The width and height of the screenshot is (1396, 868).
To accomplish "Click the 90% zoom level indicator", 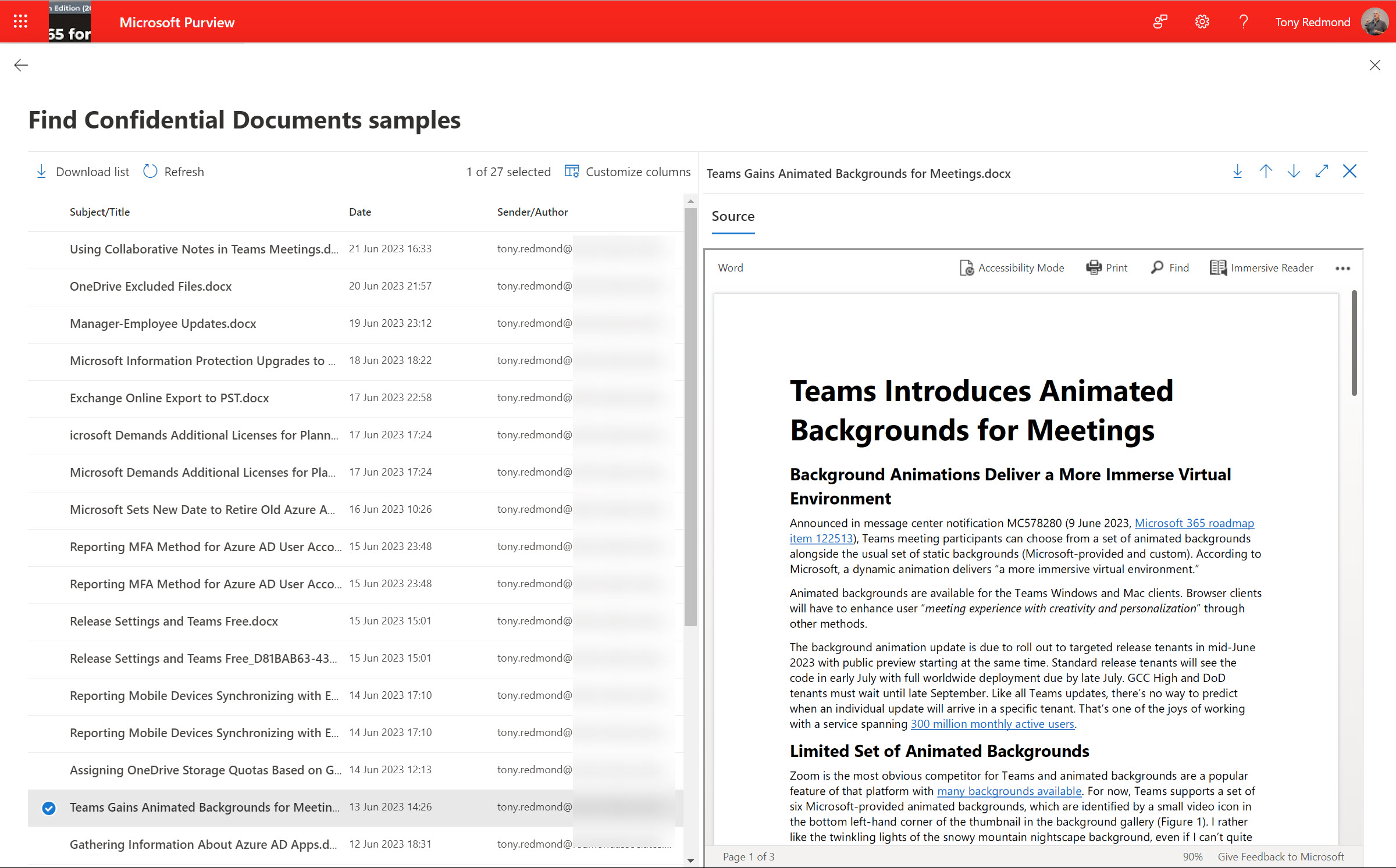I will point(1192,856).
